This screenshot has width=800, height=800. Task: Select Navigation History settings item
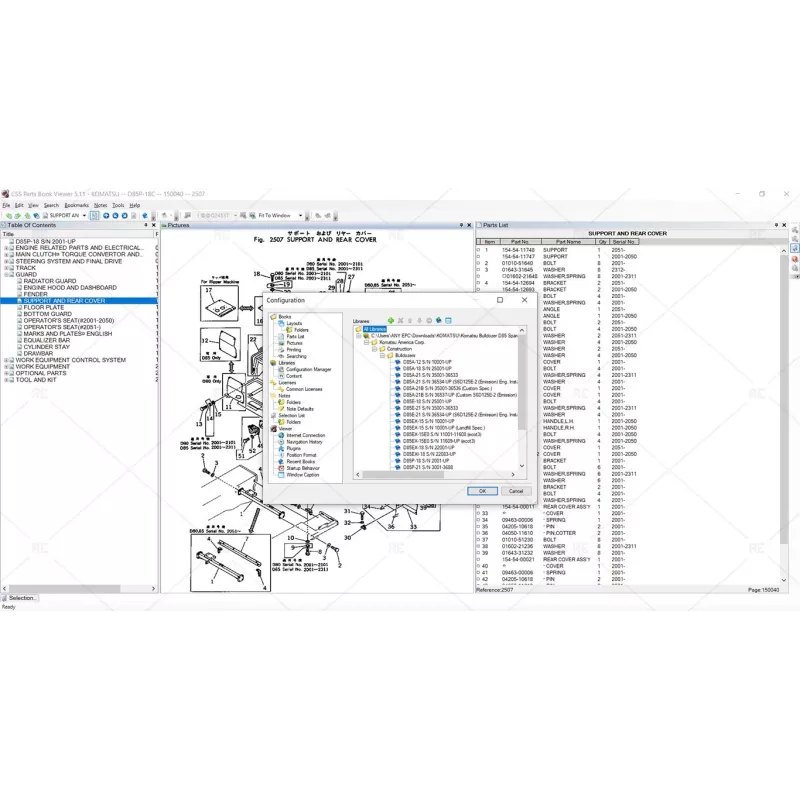(x=304, y=442)
